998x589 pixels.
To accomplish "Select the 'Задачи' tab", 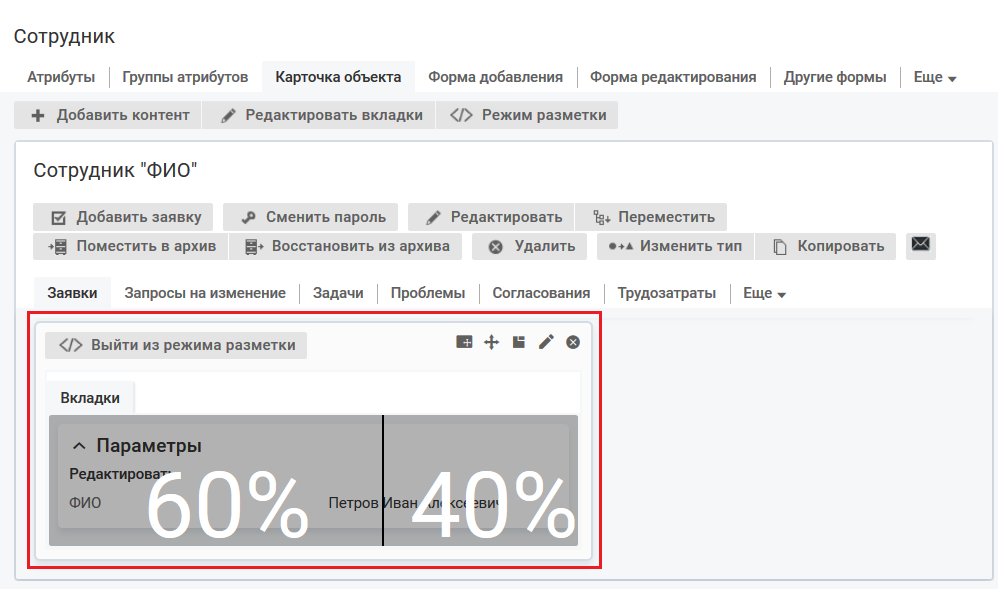I will point(338,293).
